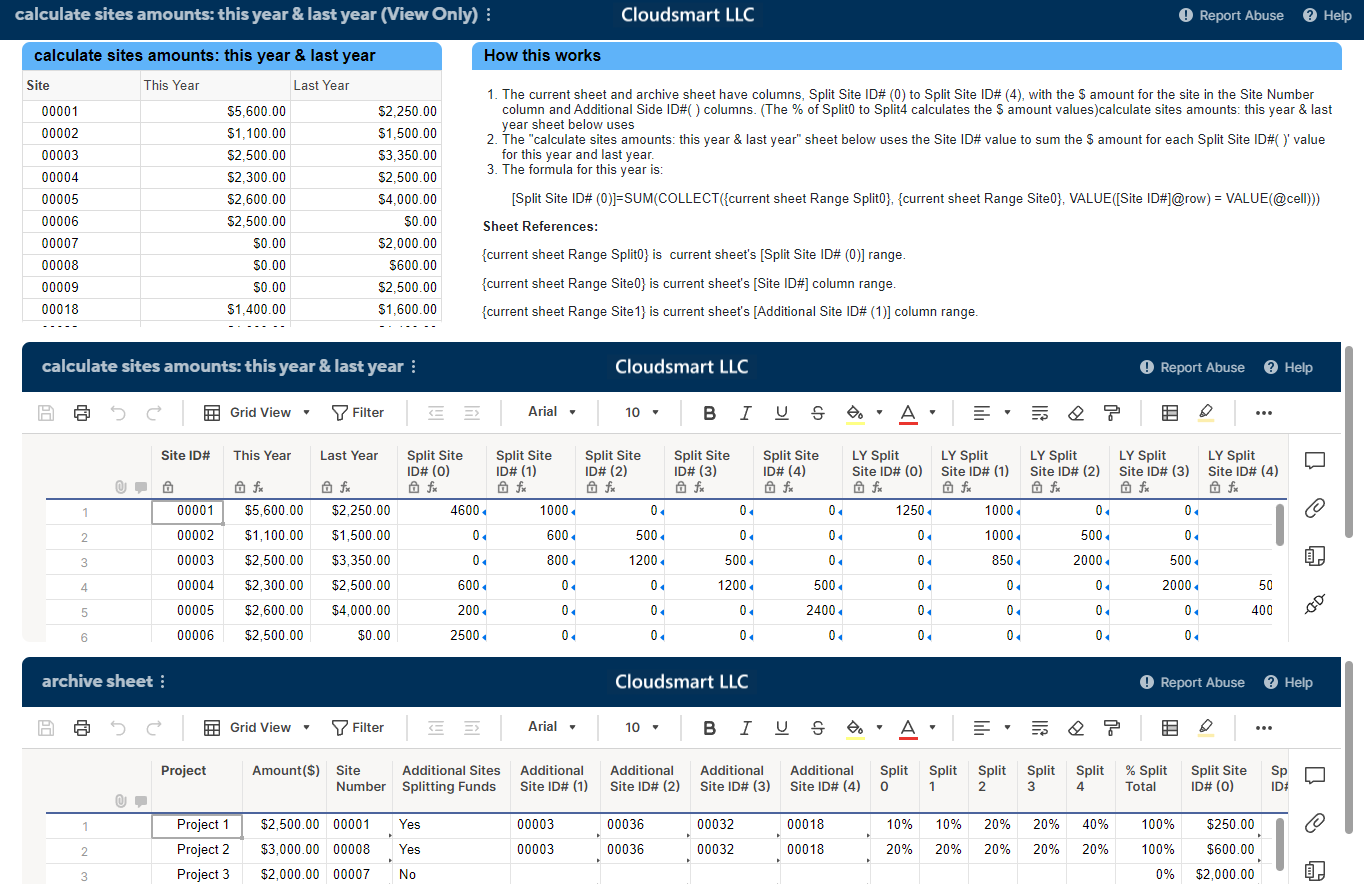Open the Grid View dropdown in the archive sheet
This screenshot has height=884, width=1364.
pyautogui.click(x=257, y=728)
